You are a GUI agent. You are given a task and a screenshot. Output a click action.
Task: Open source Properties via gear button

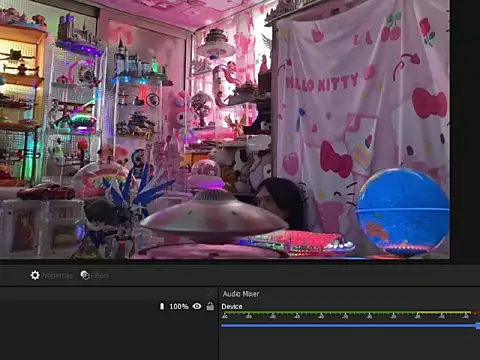(51, 275)
